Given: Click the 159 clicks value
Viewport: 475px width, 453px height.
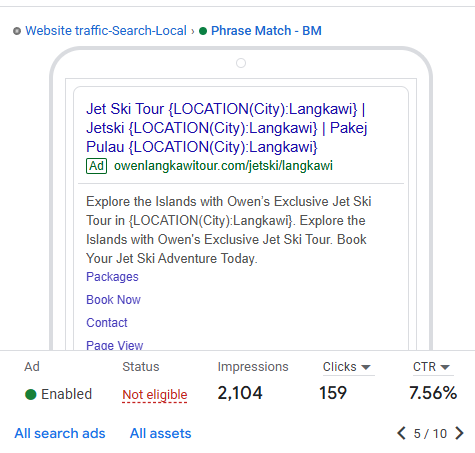Looking at the screenshot, I should pos(333,393).
